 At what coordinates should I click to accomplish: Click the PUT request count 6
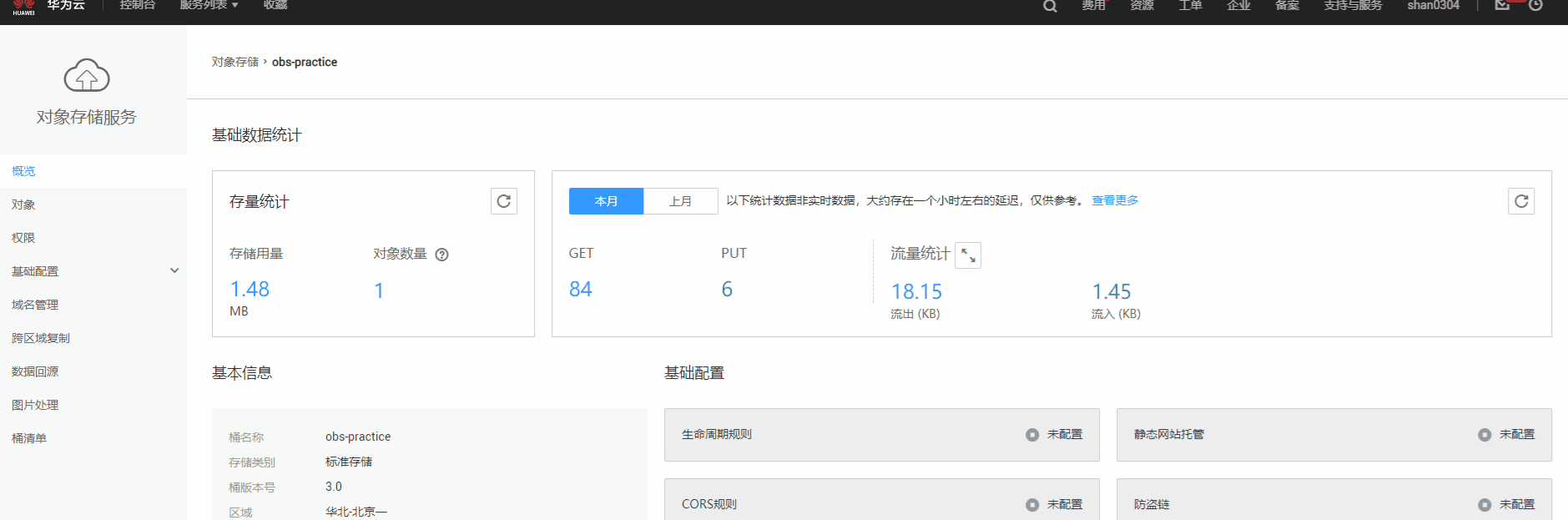(x=727, y=290)
